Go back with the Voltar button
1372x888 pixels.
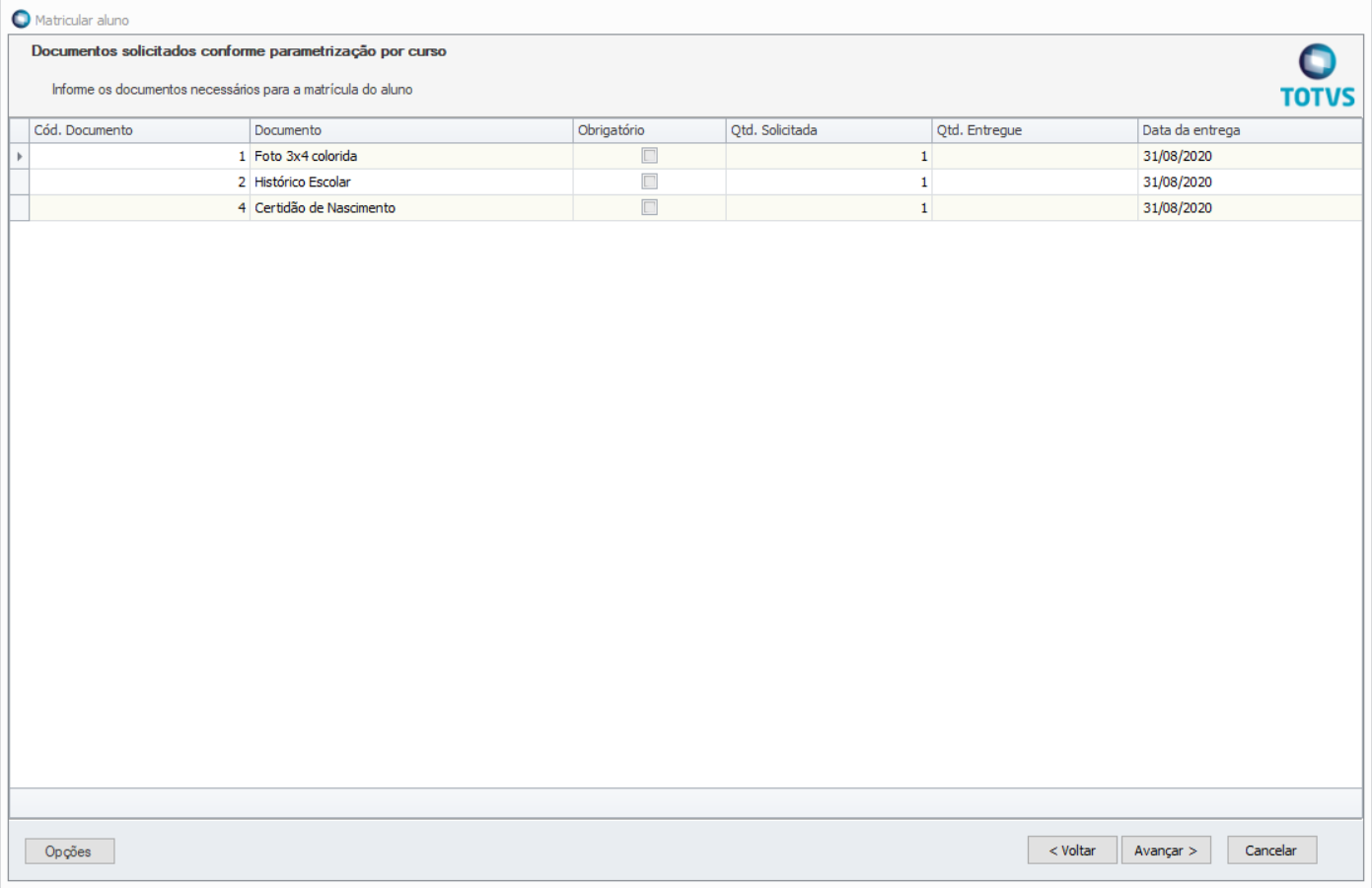coord(1072,850)
